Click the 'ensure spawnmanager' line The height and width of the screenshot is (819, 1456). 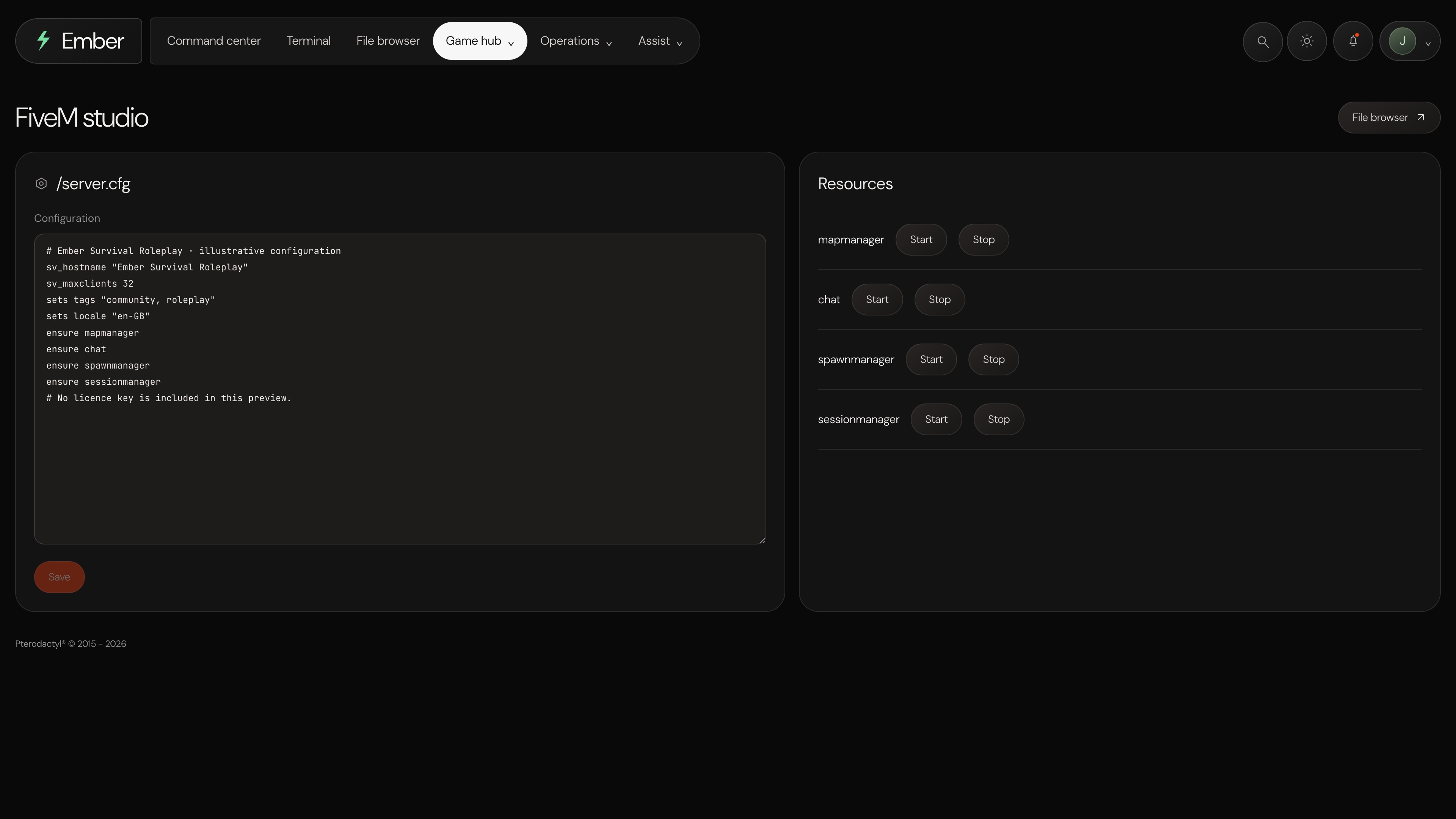pos(98,366)
